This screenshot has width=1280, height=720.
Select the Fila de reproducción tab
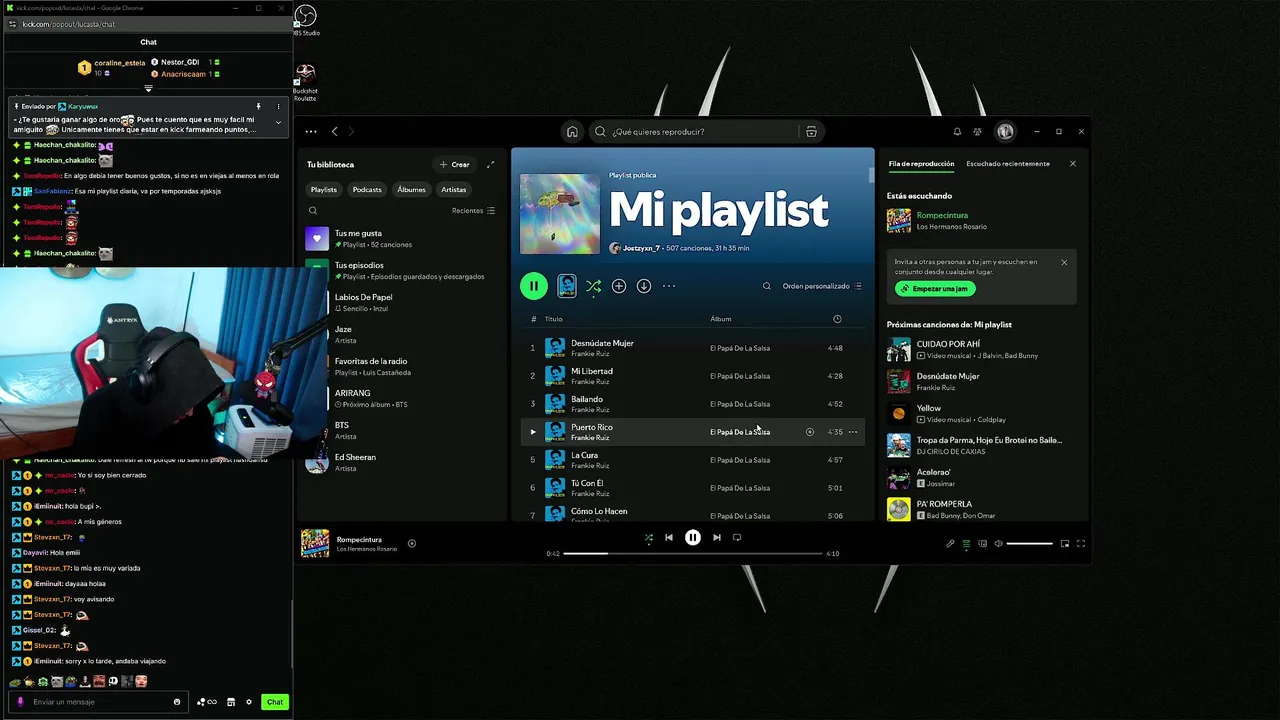921,163
